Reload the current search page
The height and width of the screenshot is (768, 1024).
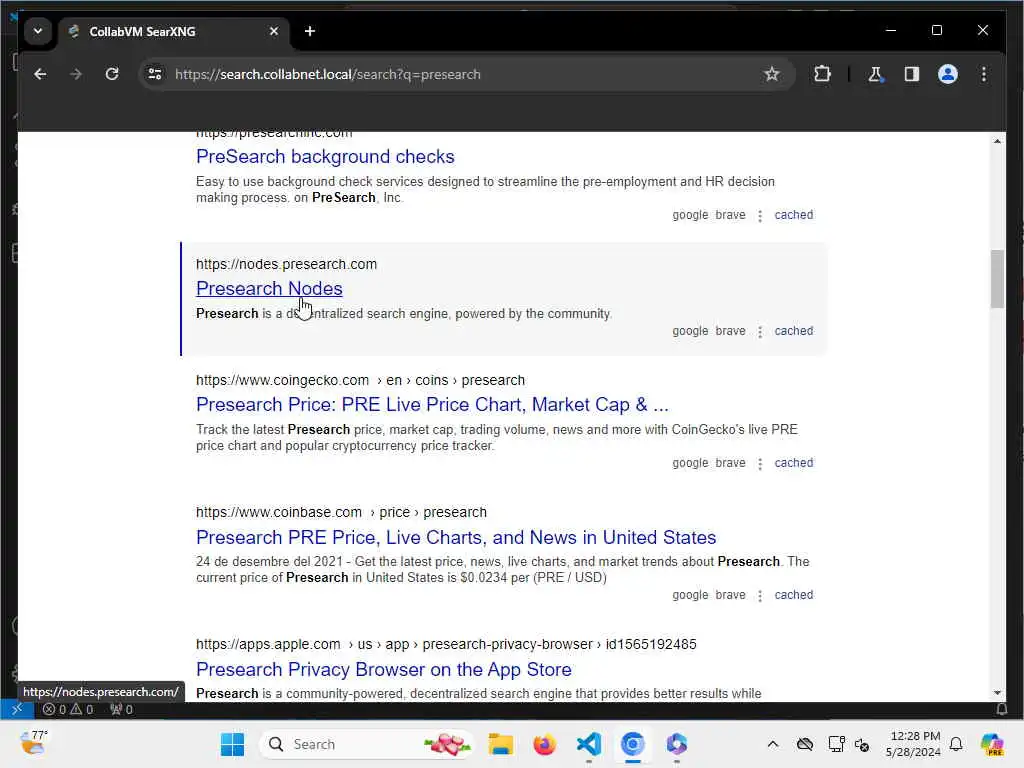(112, 74)
